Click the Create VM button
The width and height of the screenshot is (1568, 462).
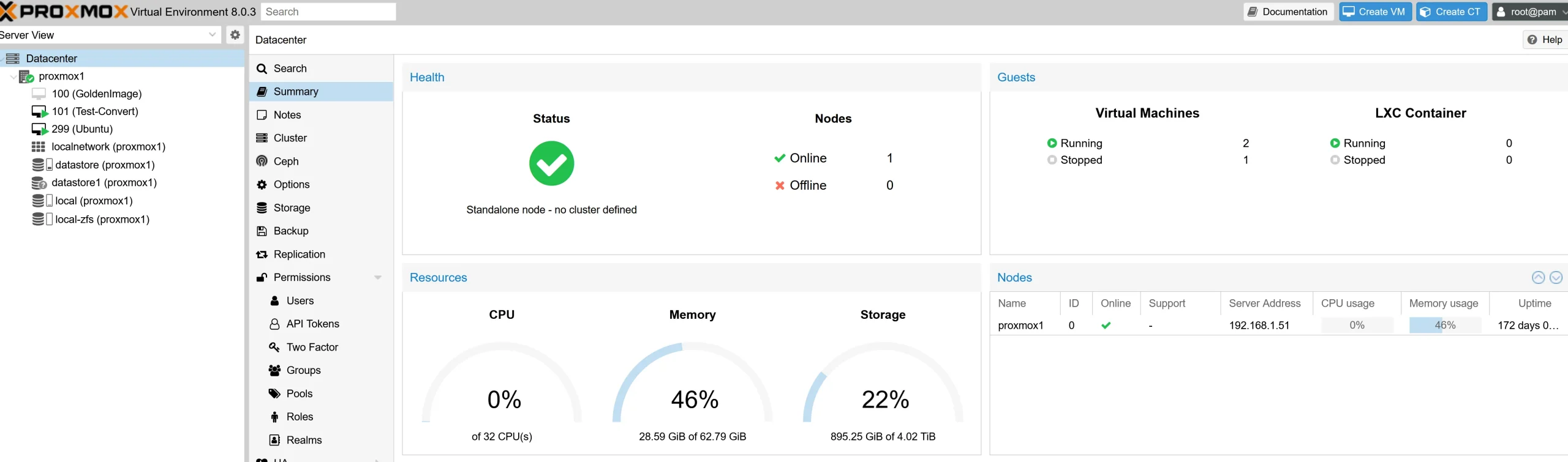[1374, 12]
